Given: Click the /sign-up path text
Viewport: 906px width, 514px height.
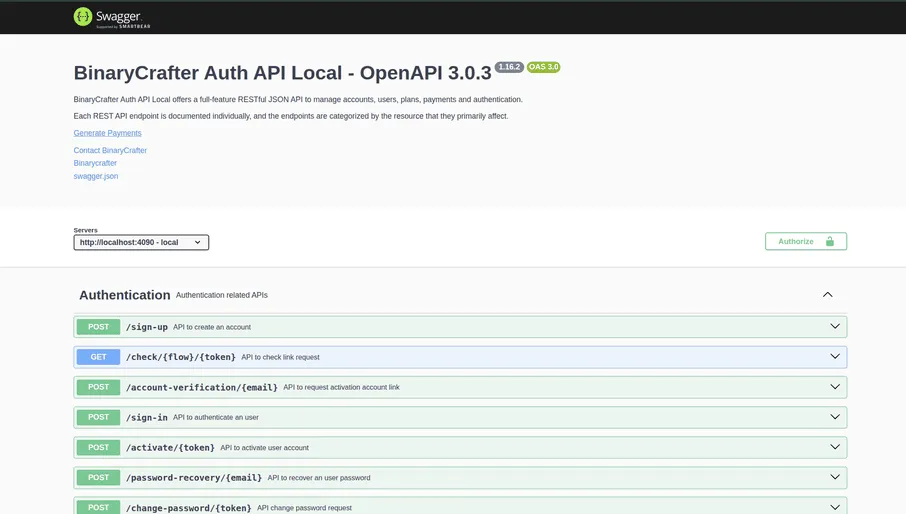Looking at the screenshot, I should 147,327.
